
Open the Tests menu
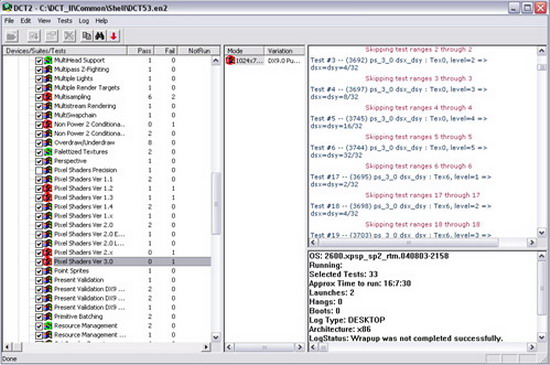point(65,21)
